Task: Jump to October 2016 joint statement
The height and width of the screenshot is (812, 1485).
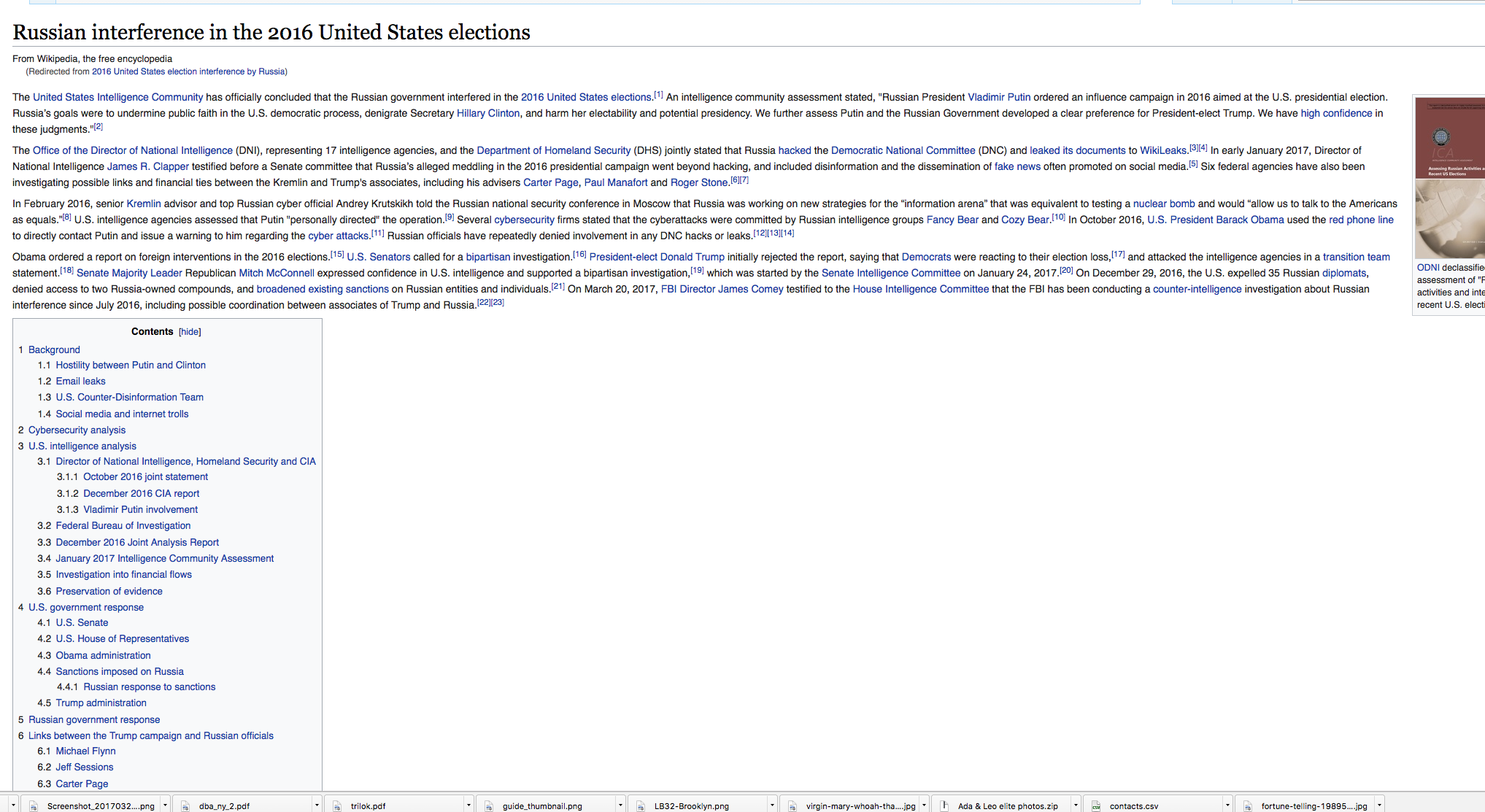Action: coord(145,476)
